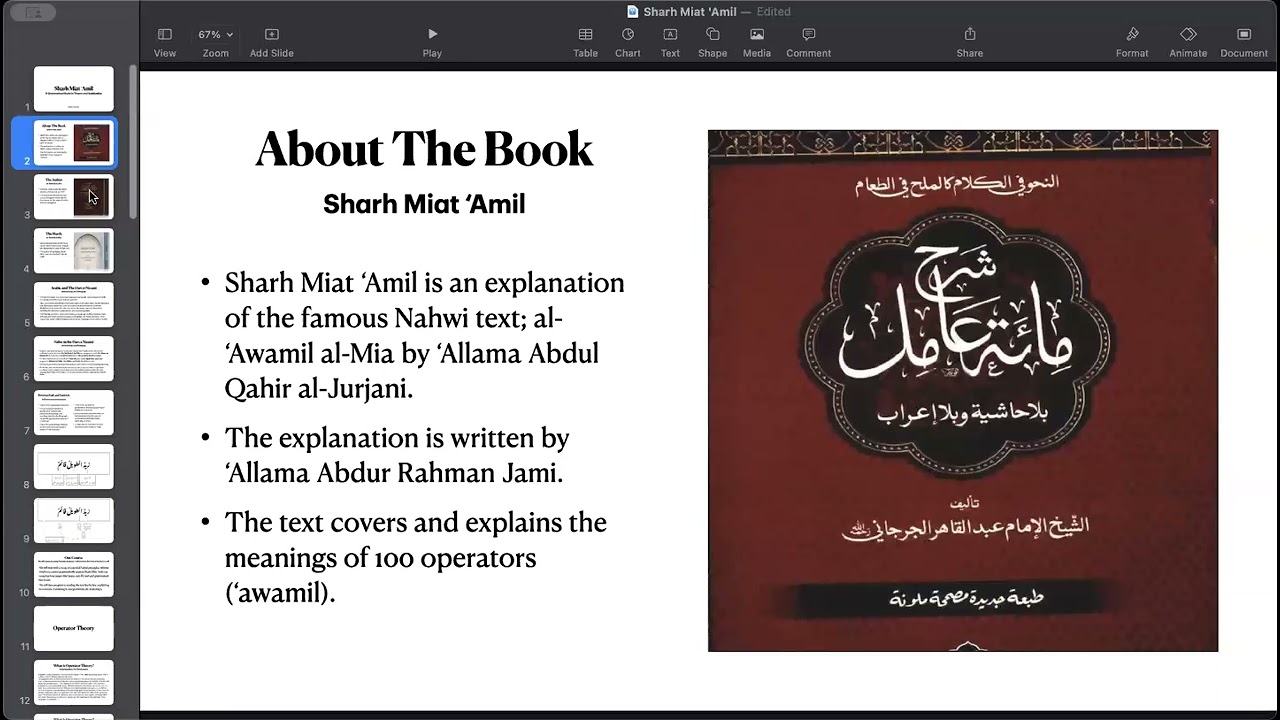This screenshot has height=720, width=1280.
Task: Click bullet text about Abdul Qahir al-Jurjani
Action: point(425,335)
